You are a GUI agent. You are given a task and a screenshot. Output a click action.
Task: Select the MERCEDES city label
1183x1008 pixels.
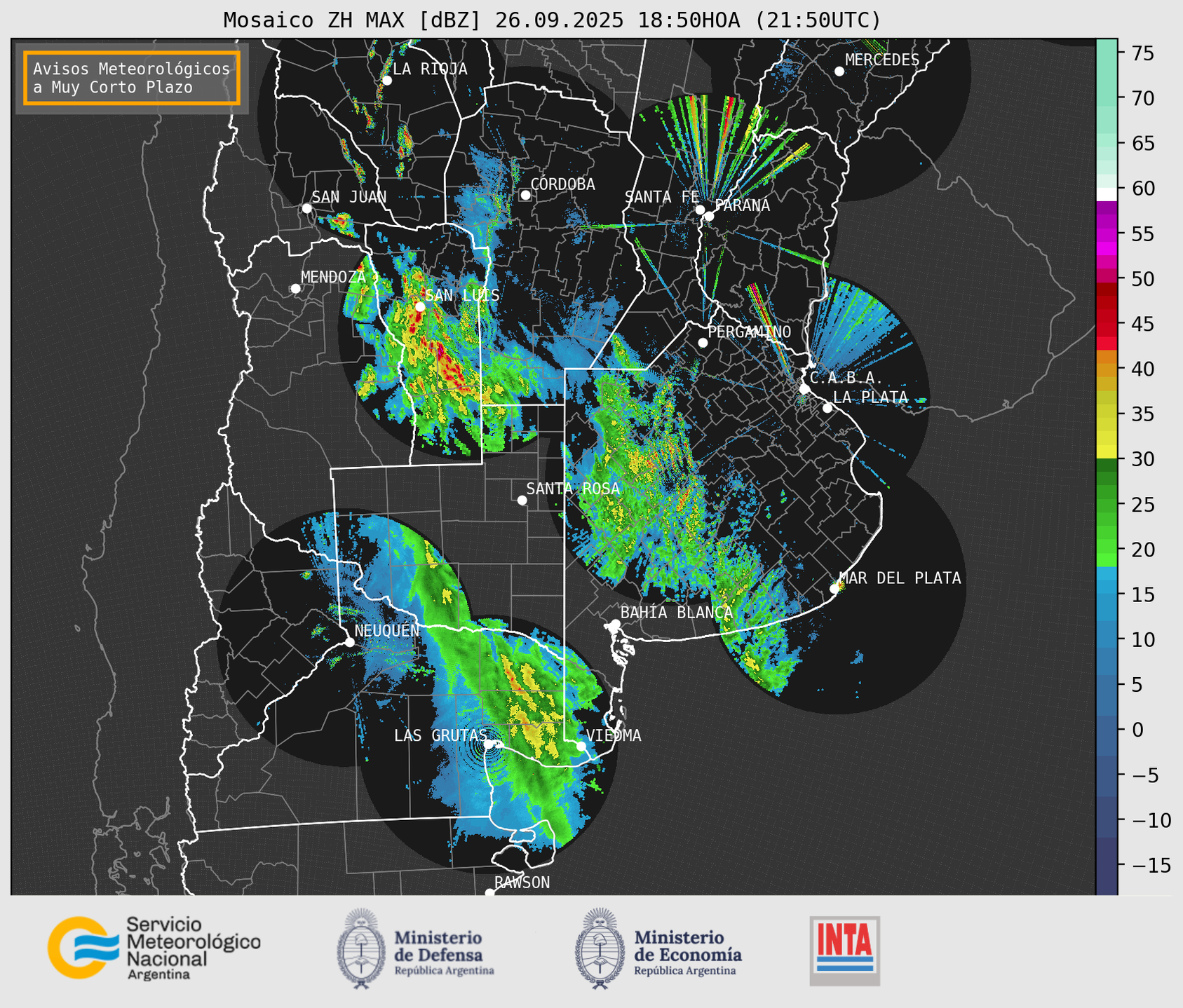(881, 60)
